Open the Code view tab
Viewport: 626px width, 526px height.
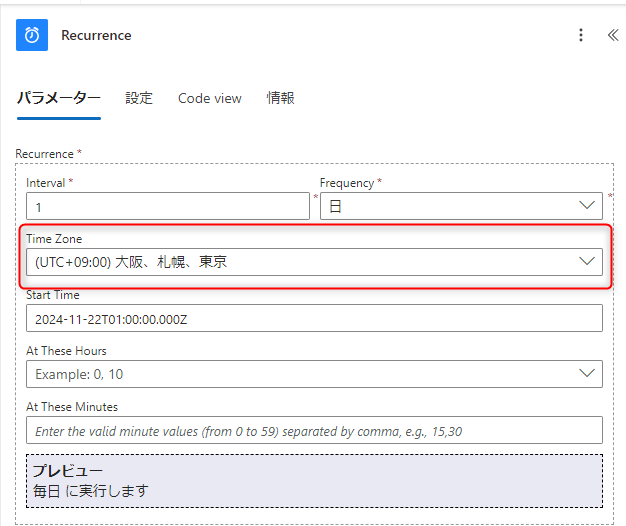[210, 98]
